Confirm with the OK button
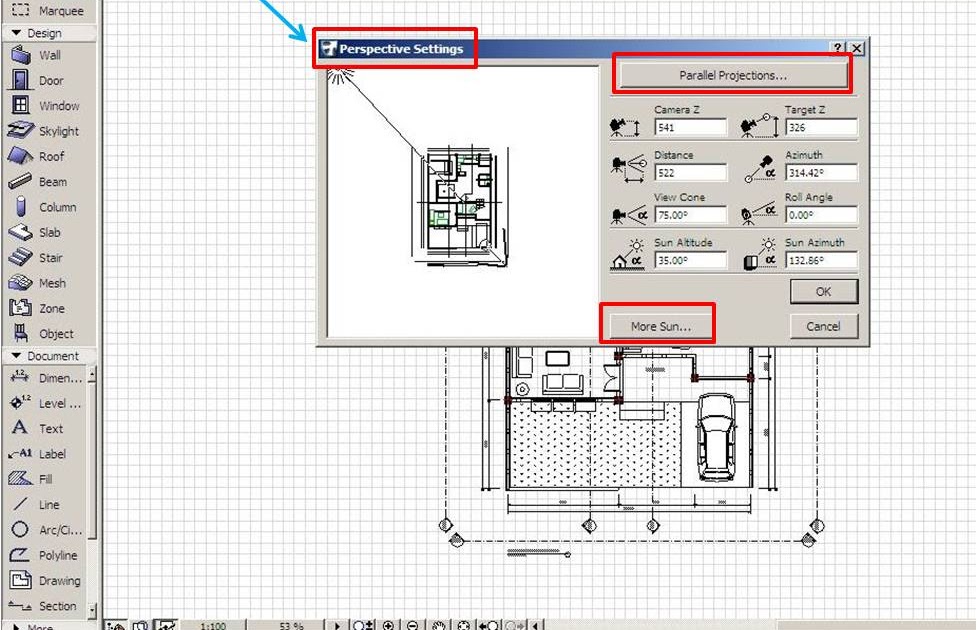This screenshot has width=977, height=630. coord(823,291)
